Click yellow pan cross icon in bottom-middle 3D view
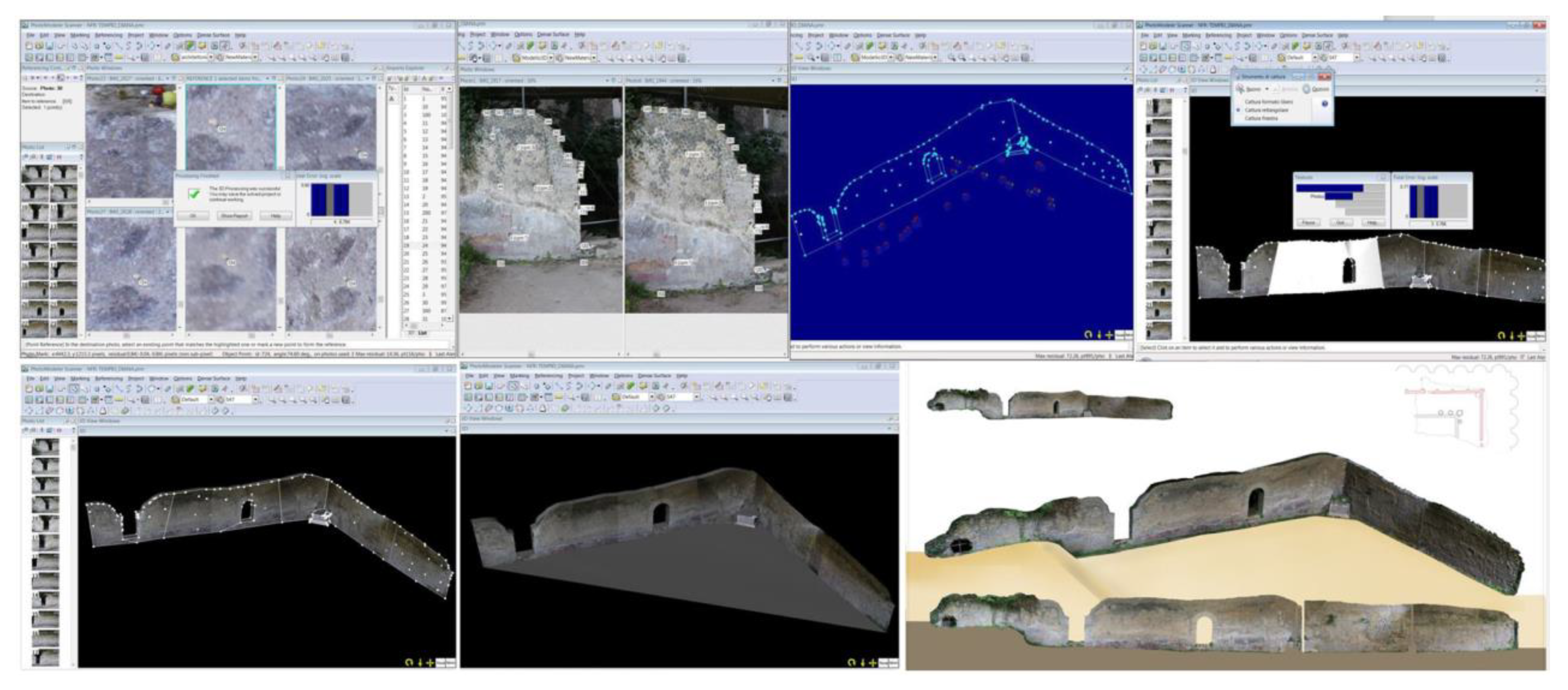This screenshot has height=690, width=1568. 872,662
